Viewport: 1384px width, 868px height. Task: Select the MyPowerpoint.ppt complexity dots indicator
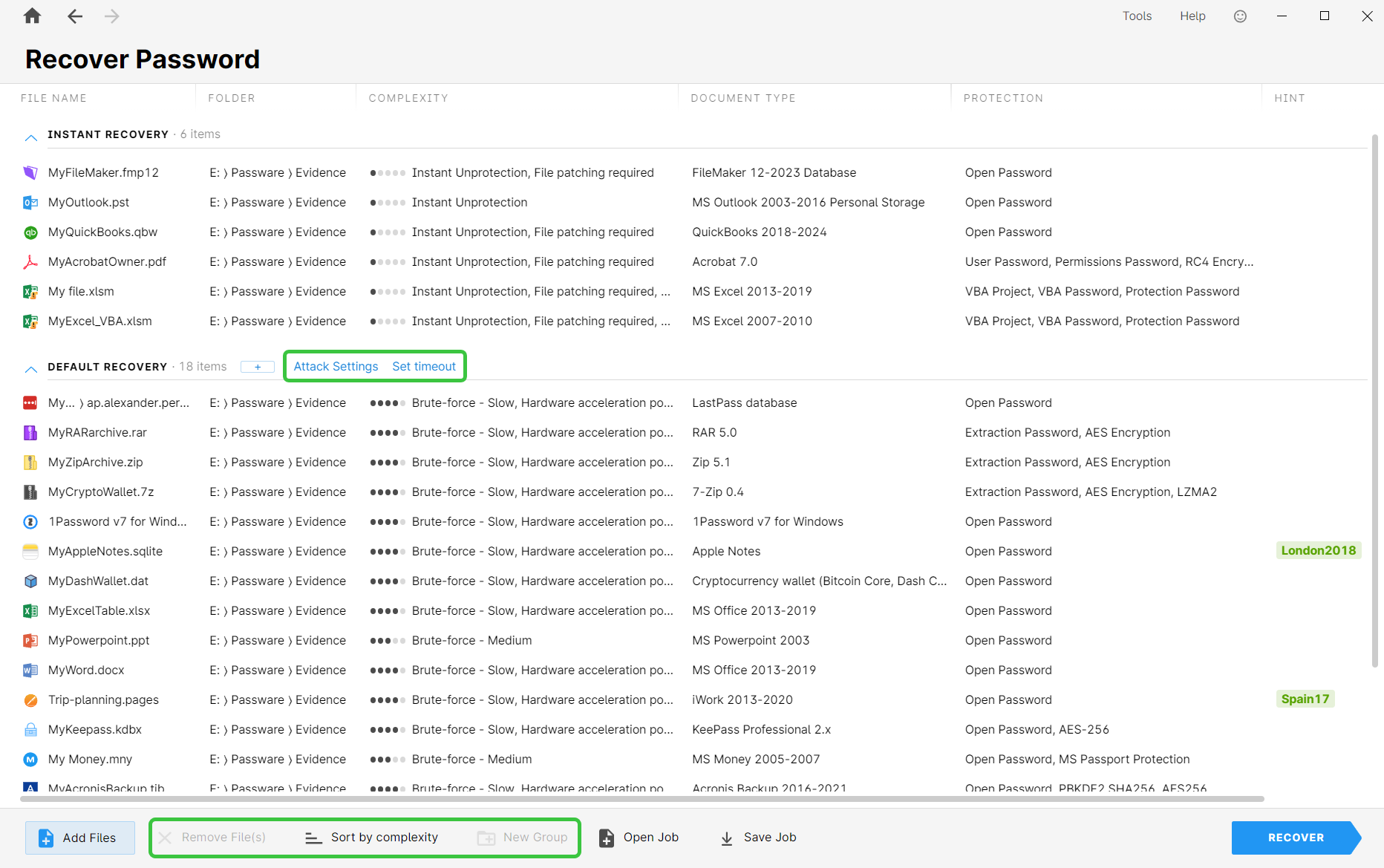[x=388, y=640]
